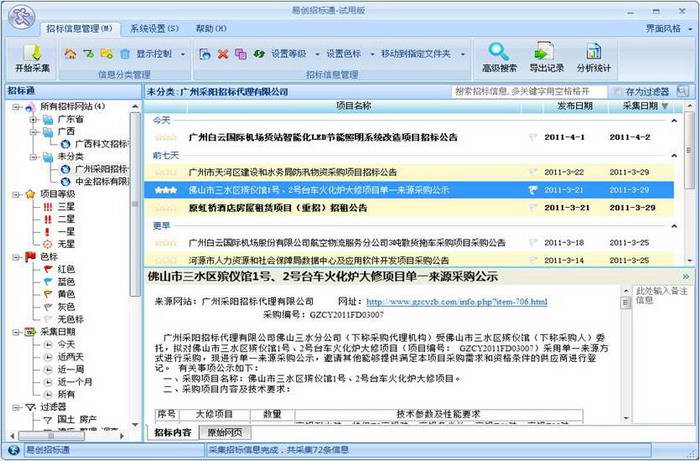Screen dimensions: 700x461
Task: Collapse the 过滤器 tree node
Action: (x=16, y=407)
